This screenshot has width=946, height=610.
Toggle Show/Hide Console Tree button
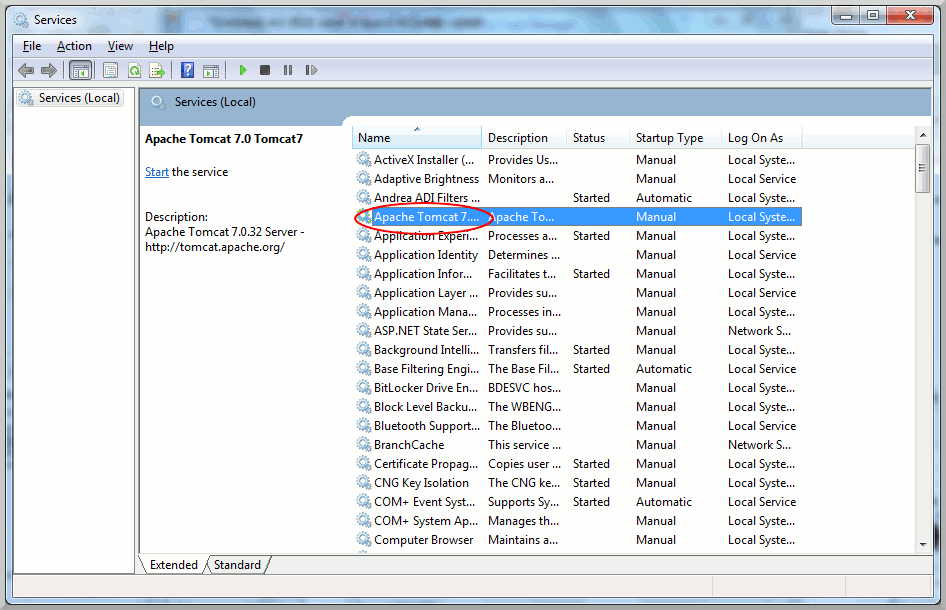80,70
